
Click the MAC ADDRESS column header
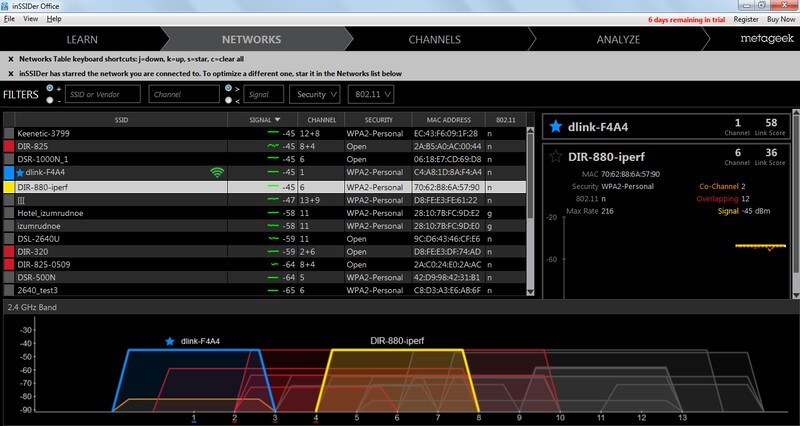(x=449, y=120)
